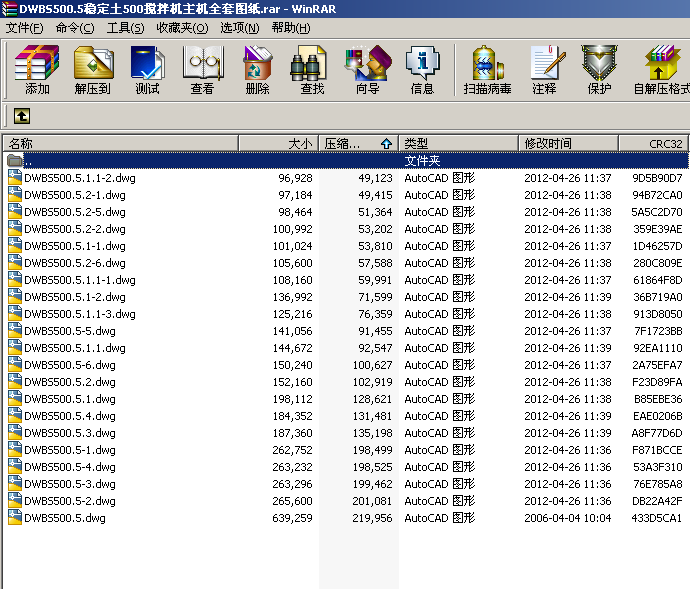Click the icon of DWBS500.5.1-2.dwg
Image resolution: width=690 pixels, height=589 pixels.
coord(15,297)
